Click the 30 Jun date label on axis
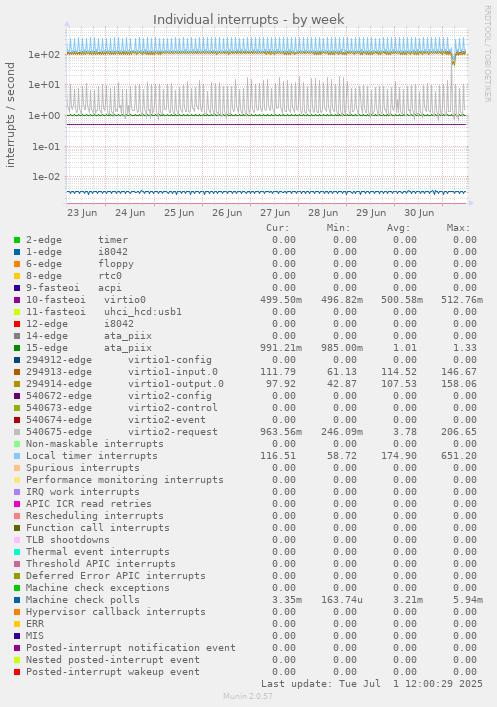Viewport: 497px width, 707px height. click(419, 213)
